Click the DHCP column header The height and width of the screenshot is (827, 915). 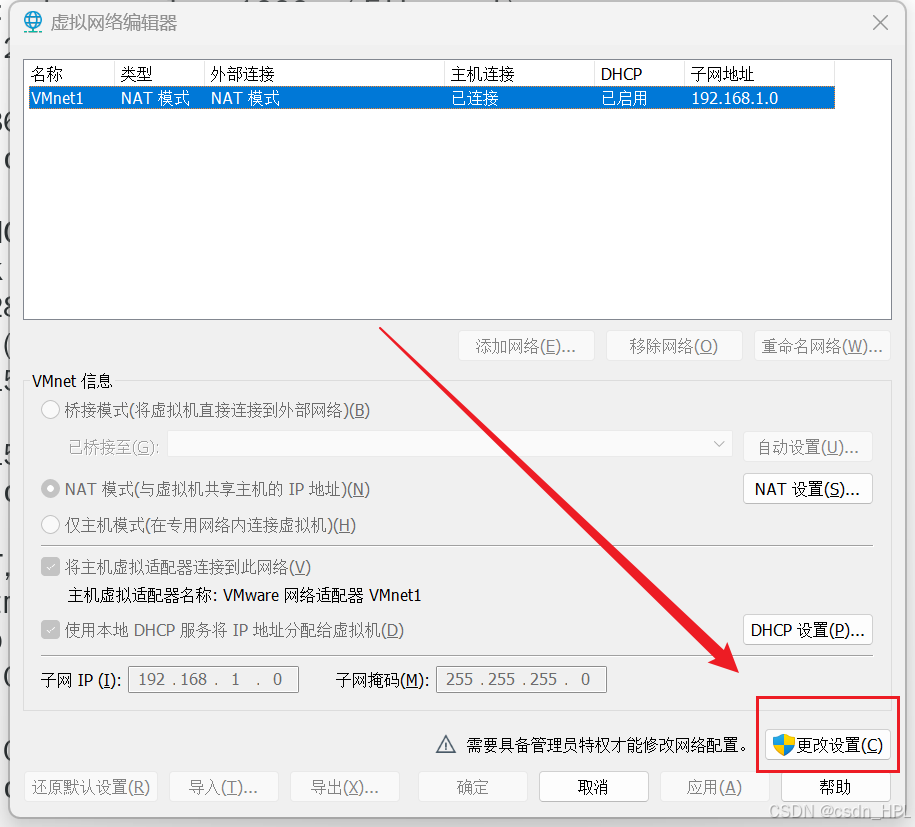640,74
